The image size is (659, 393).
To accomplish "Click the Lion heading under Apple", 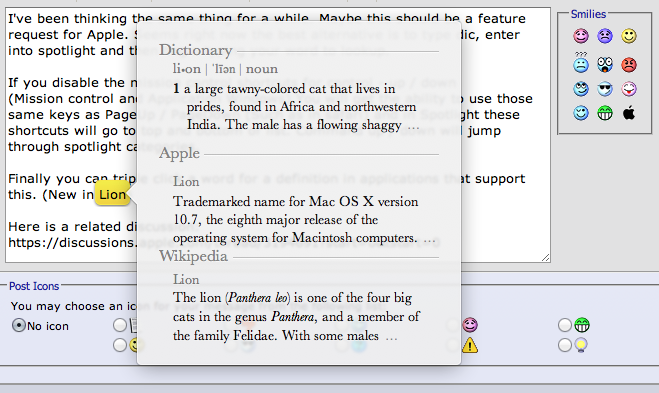I will (x=186, y=182).
